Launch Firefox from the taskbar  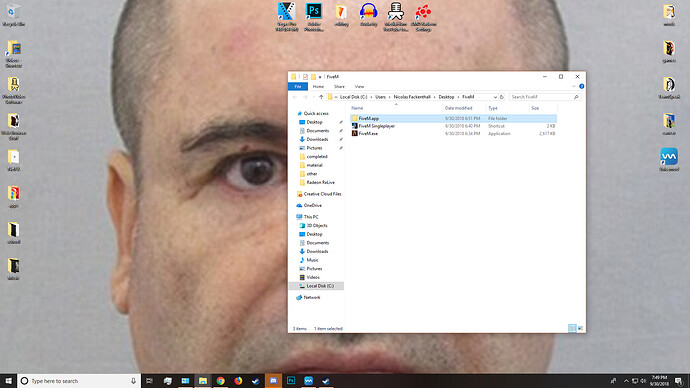coord(238,381)
